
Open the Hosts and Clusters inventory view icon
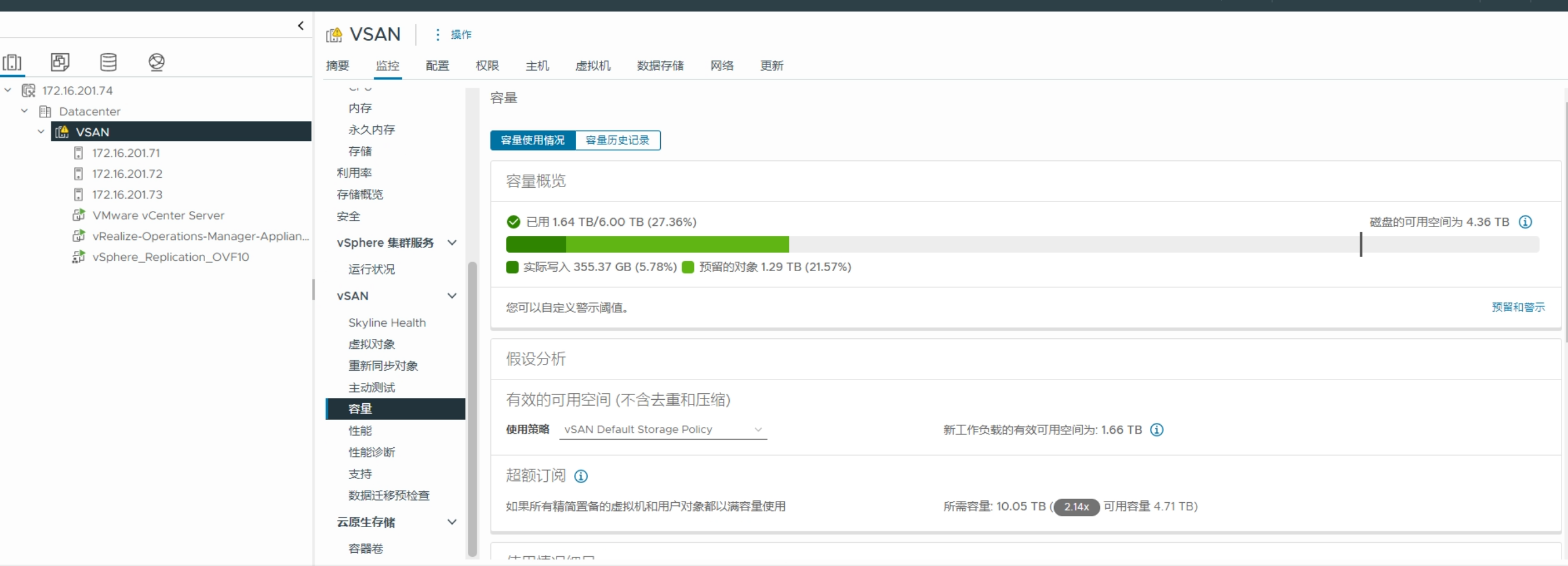click(x=12, y=62)
